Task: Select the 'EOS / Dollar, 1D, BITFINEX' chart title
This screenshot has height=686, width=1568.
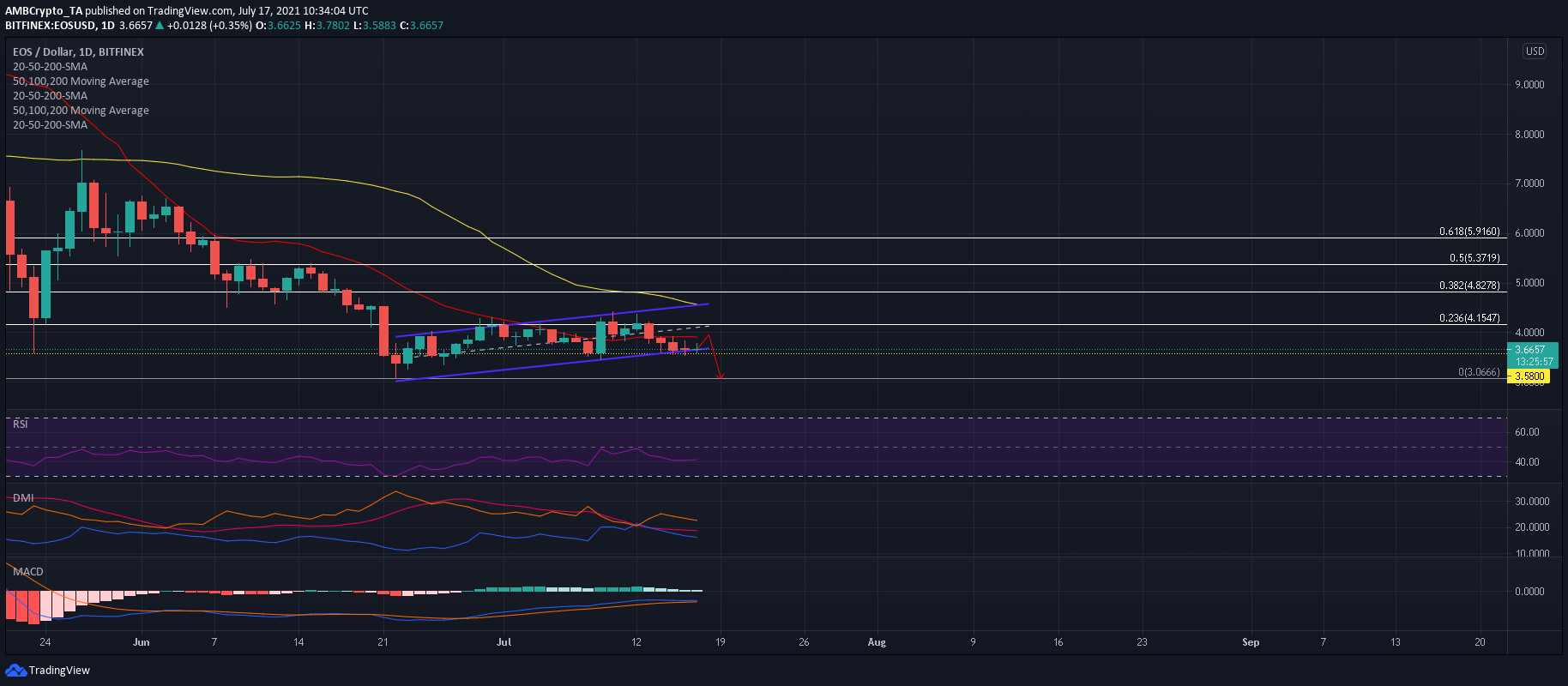Action: coord(78,52)
